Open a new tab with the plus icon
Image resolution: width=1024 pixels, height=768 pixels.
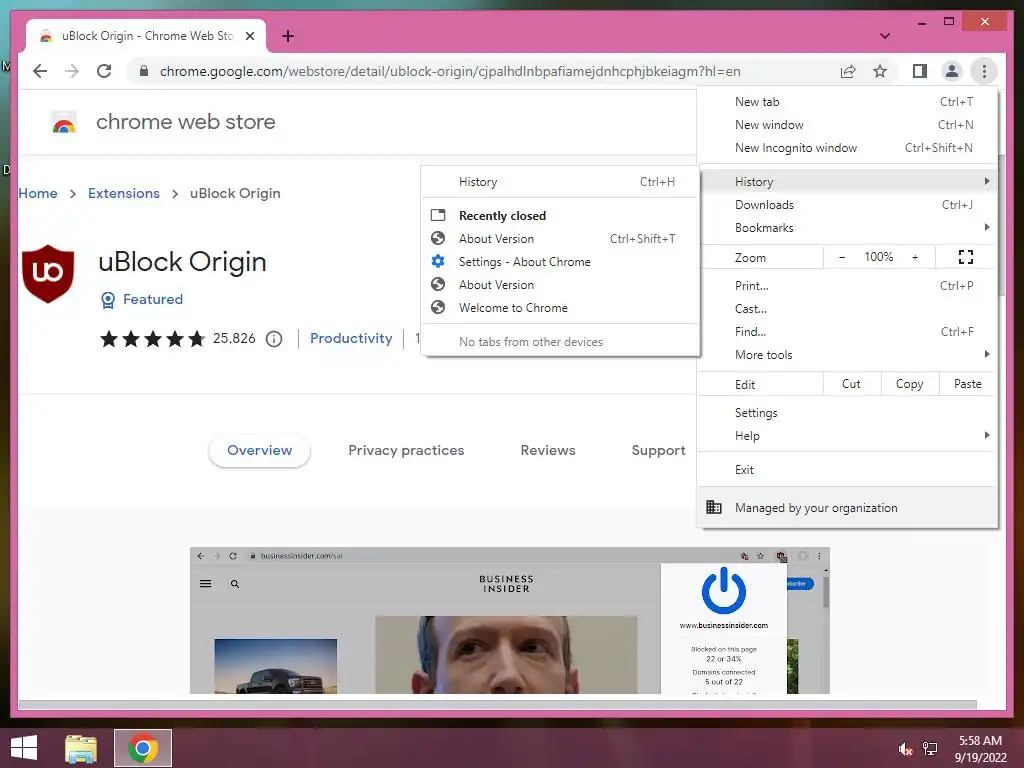coord(288,36)
